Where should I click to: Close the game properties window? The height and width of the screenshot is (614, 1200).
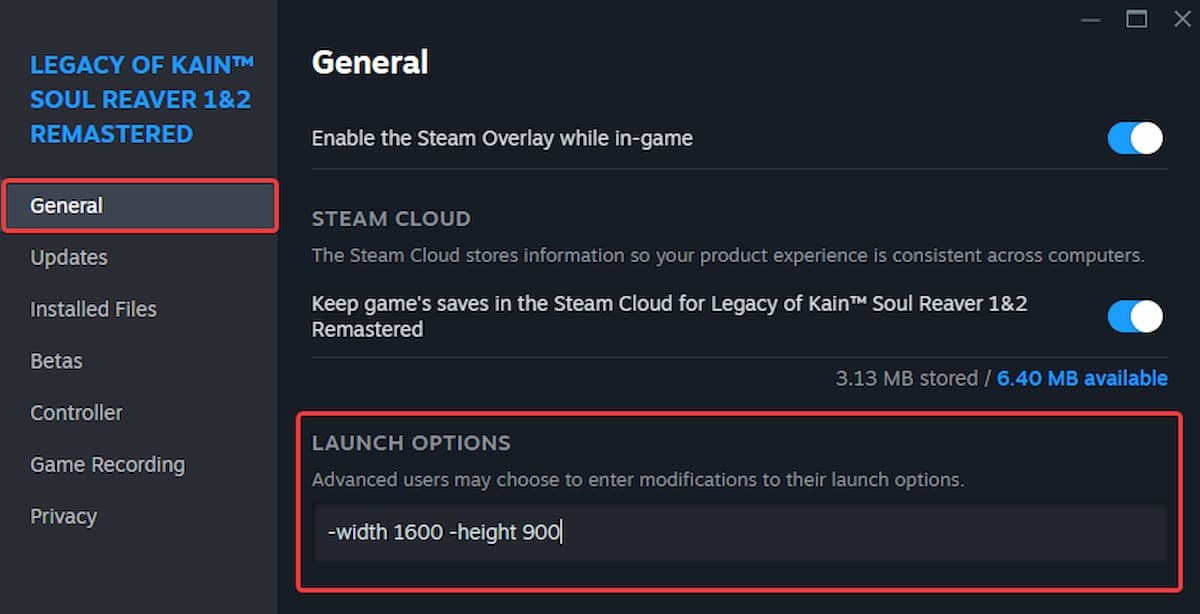tap(1182, 19)
